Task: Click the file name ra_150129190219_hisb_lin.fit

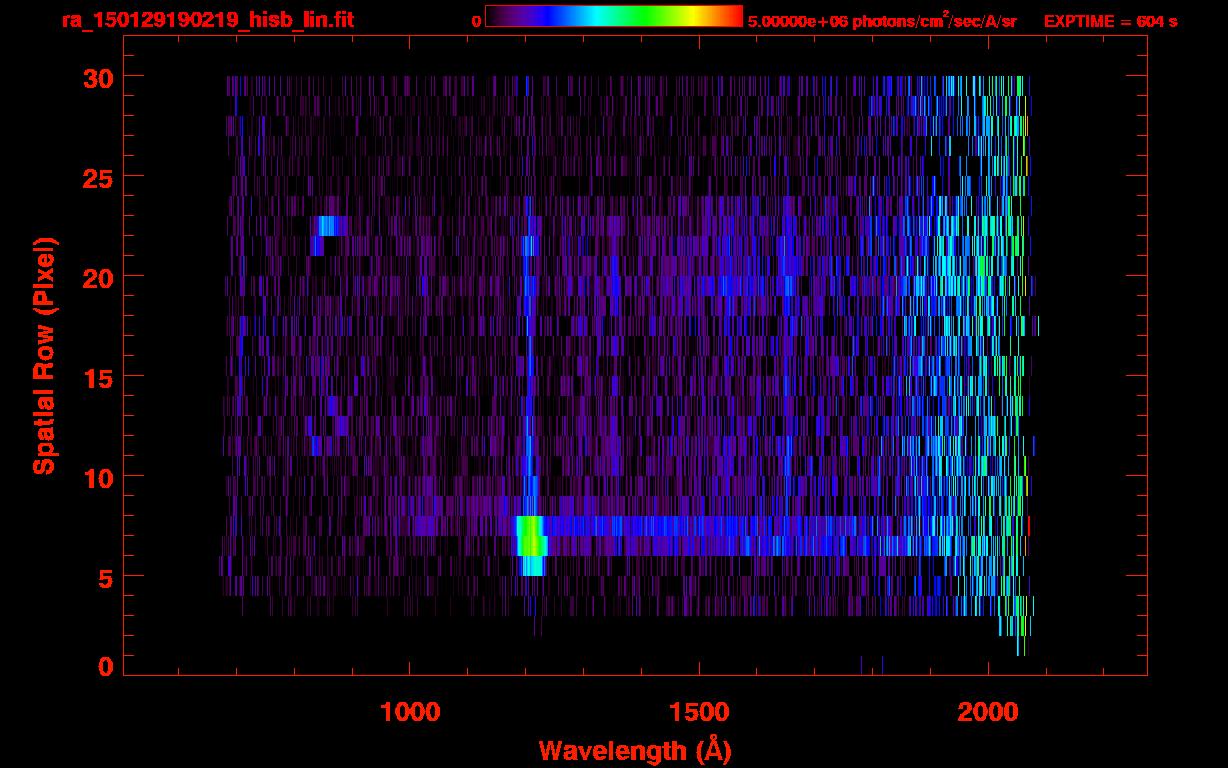Action: (x=207, y=20)
